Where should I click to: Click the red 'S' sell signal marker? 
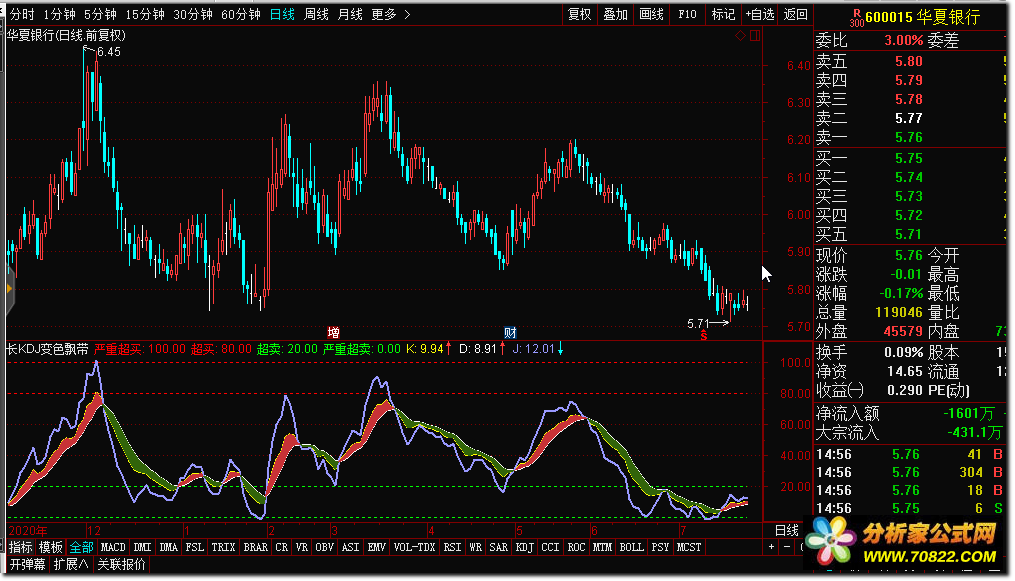click(x=704, y=336)
